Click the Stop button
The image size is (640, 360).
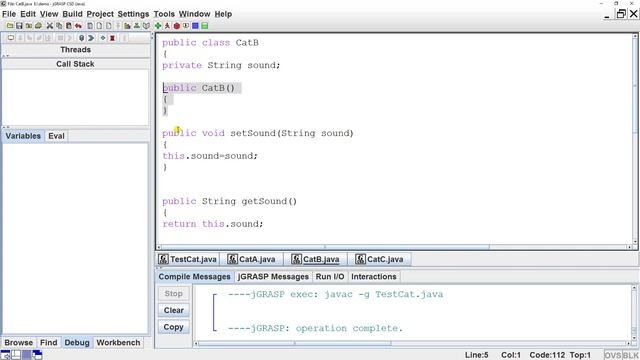tap(173, 293)
